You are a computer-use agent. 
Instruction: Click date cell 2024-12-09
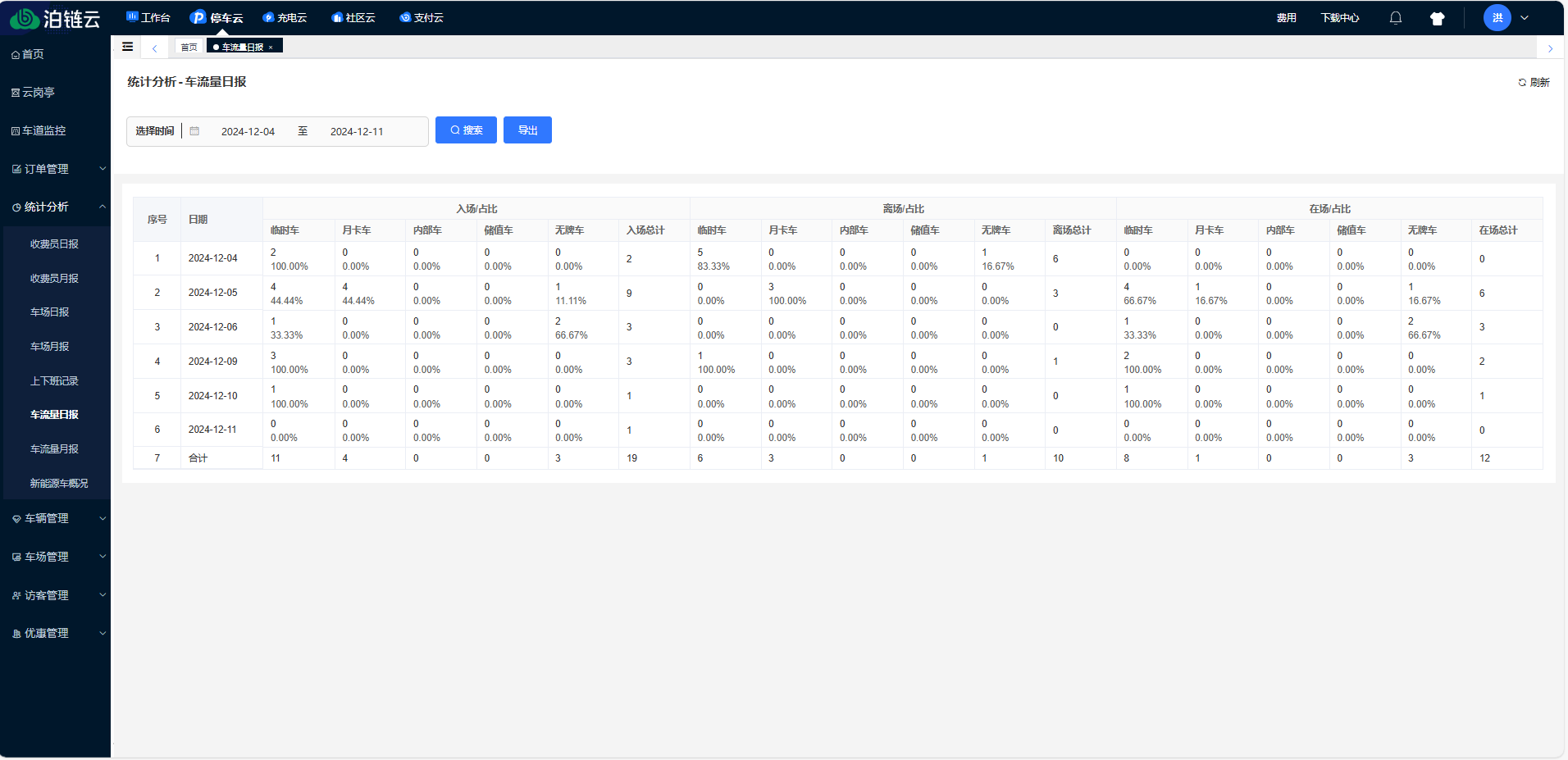coord(213,362)
